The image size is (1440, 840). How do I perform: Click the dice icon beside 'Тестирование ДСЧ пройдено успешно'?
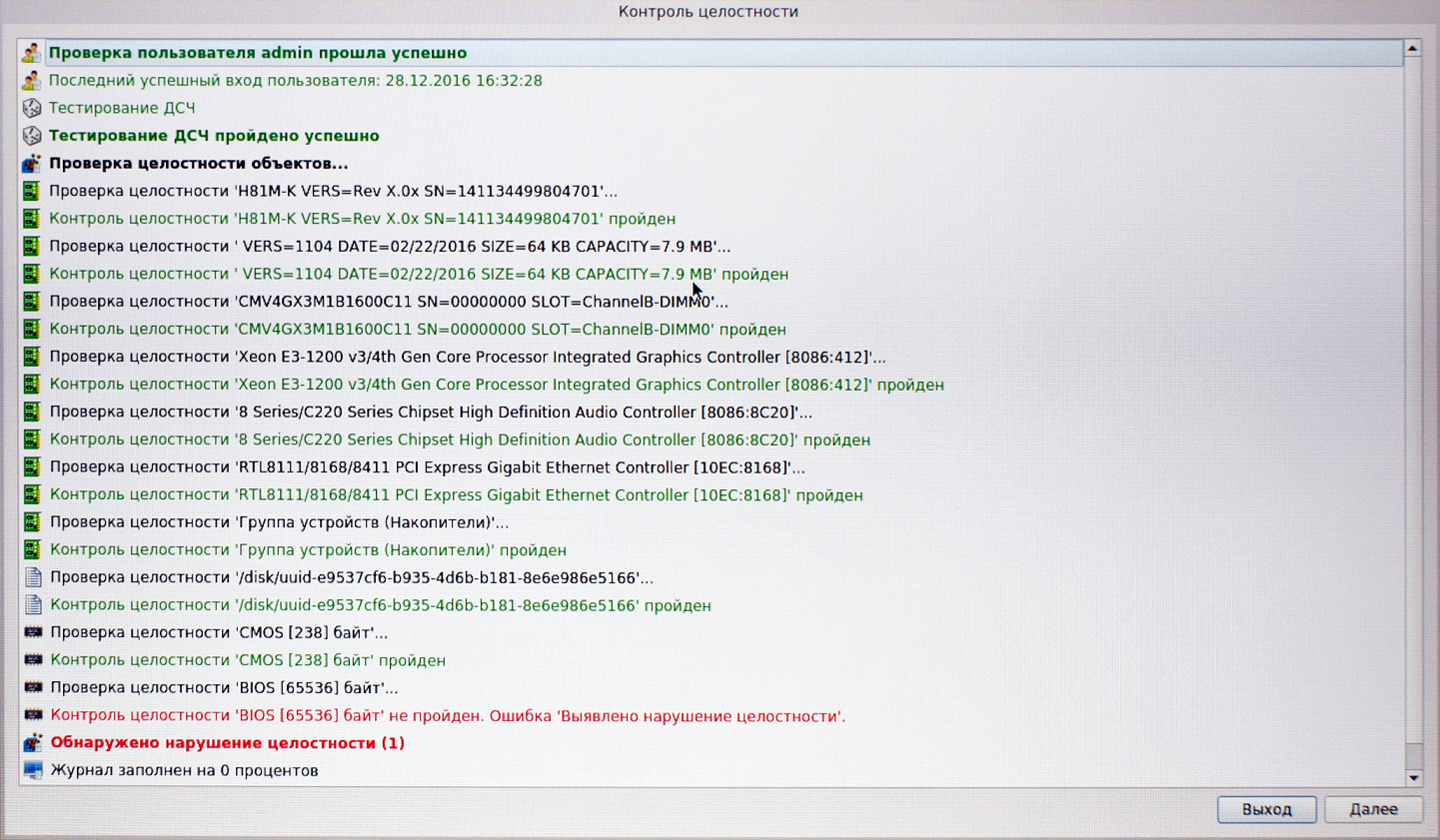31,136
